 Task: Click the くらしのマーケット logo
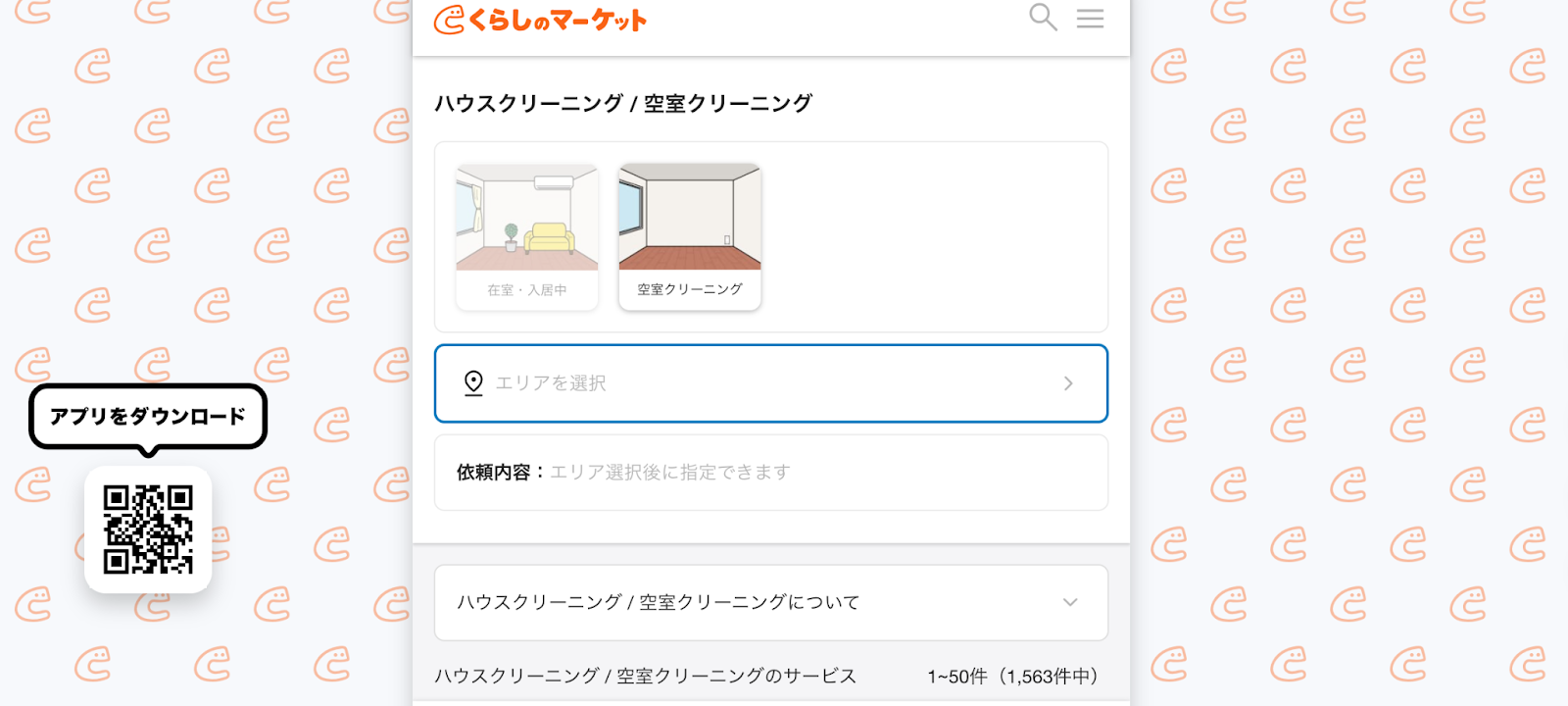(540, 20)
